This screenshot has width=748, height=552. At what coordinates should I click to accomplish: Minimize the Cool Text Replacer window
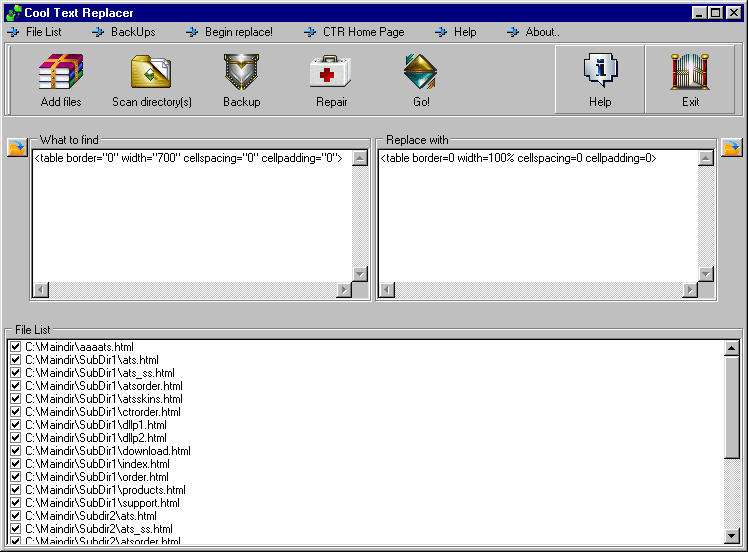[699, 13]
